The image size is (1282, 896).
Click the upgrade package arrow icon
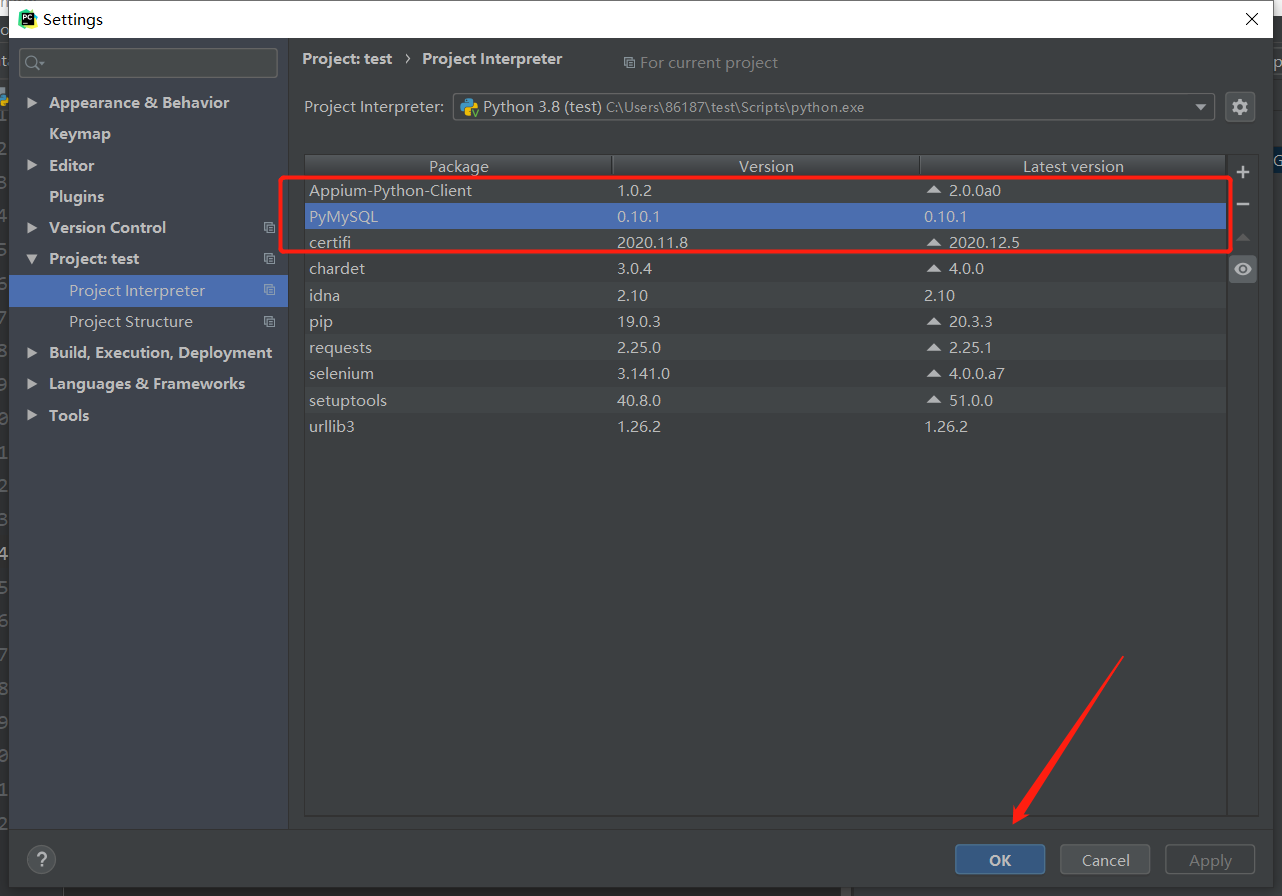click(x=1243, y=237)
